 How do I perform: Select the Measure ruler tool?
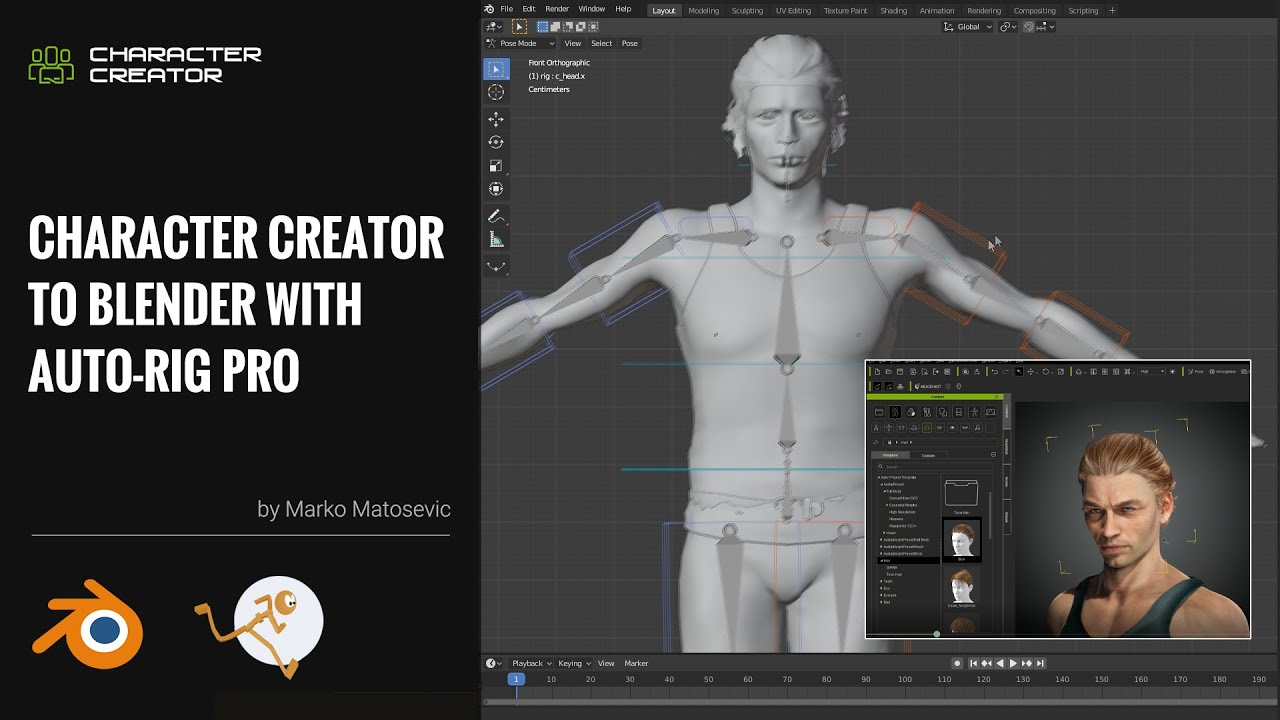[x=496, y=239]
